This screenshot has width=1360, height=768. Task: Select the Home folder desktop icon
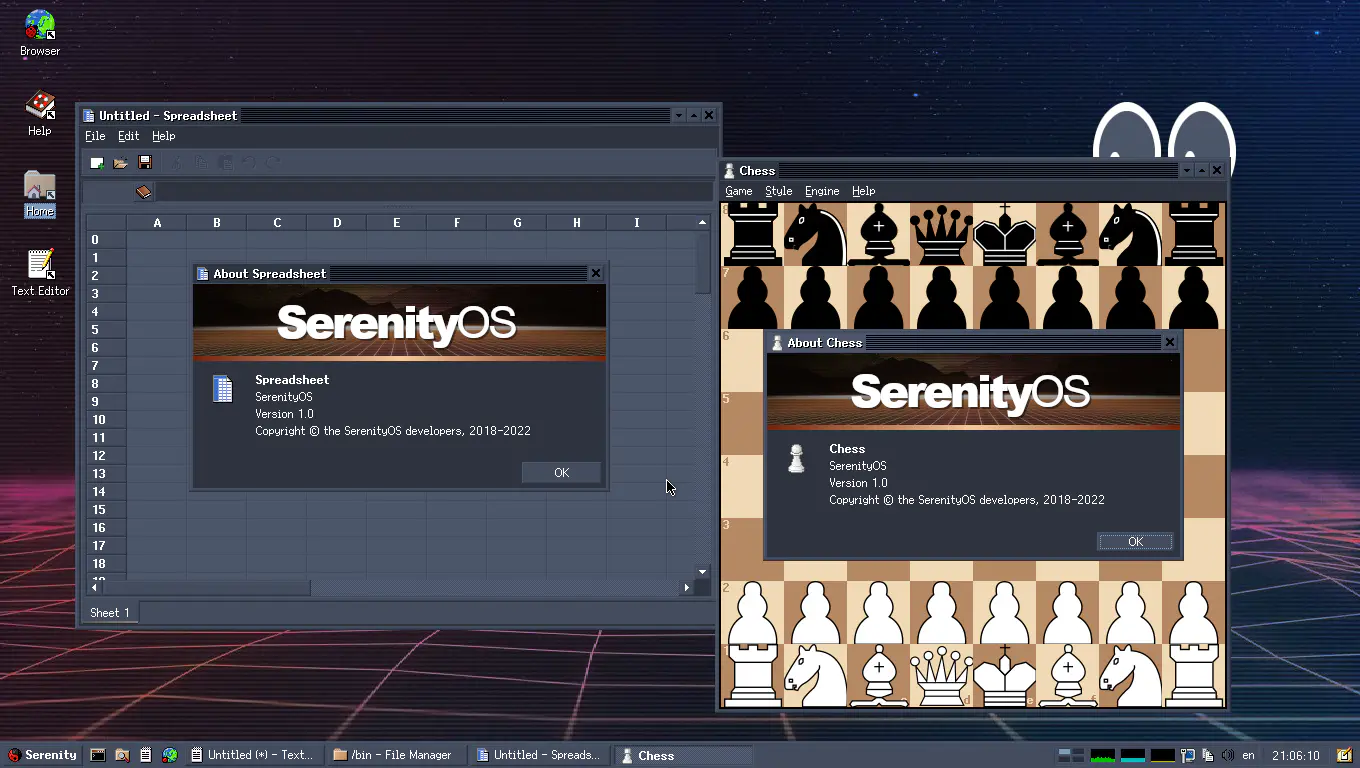(x=40, y=194)
